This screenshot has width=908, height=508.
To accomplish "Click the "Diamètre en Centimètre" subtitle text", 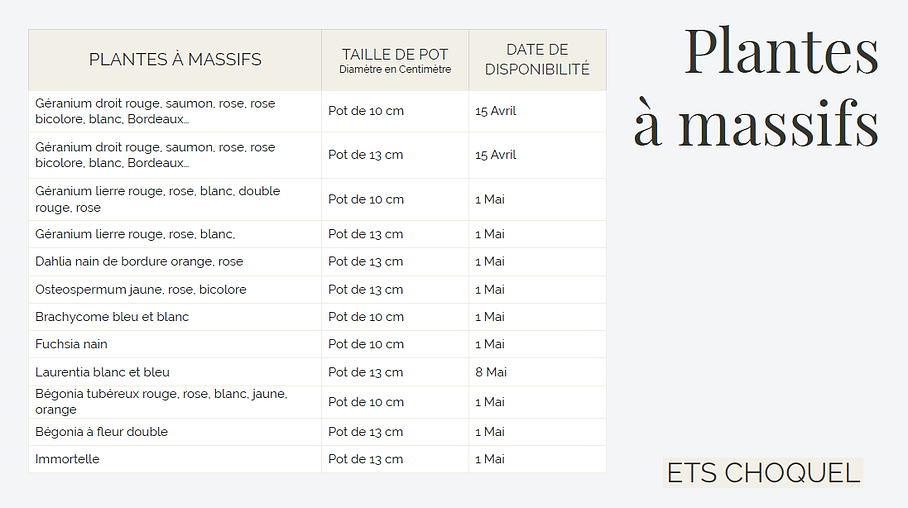I will click(x=395, y=70).
